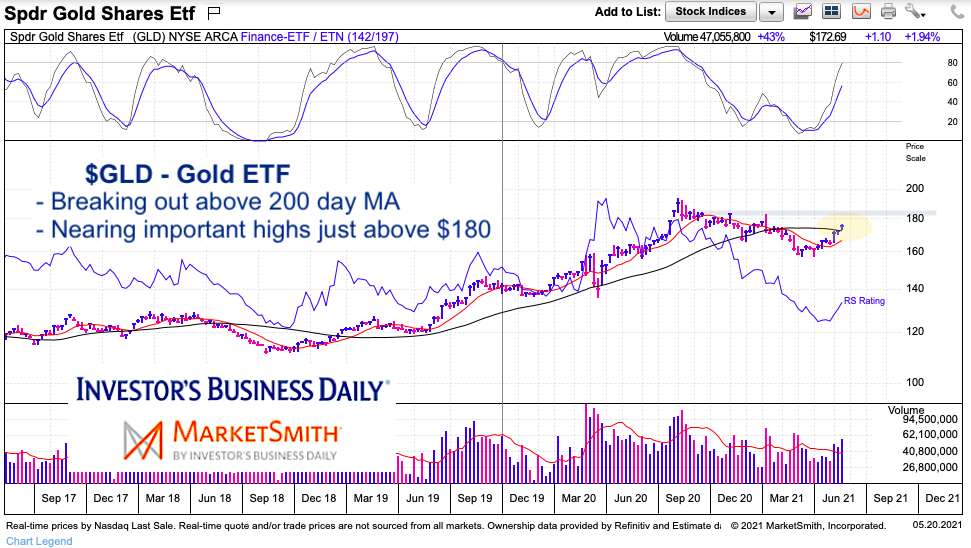Select Mar 20 on the date axis
The width and height of the screenshot is (971, 548).
579,498
